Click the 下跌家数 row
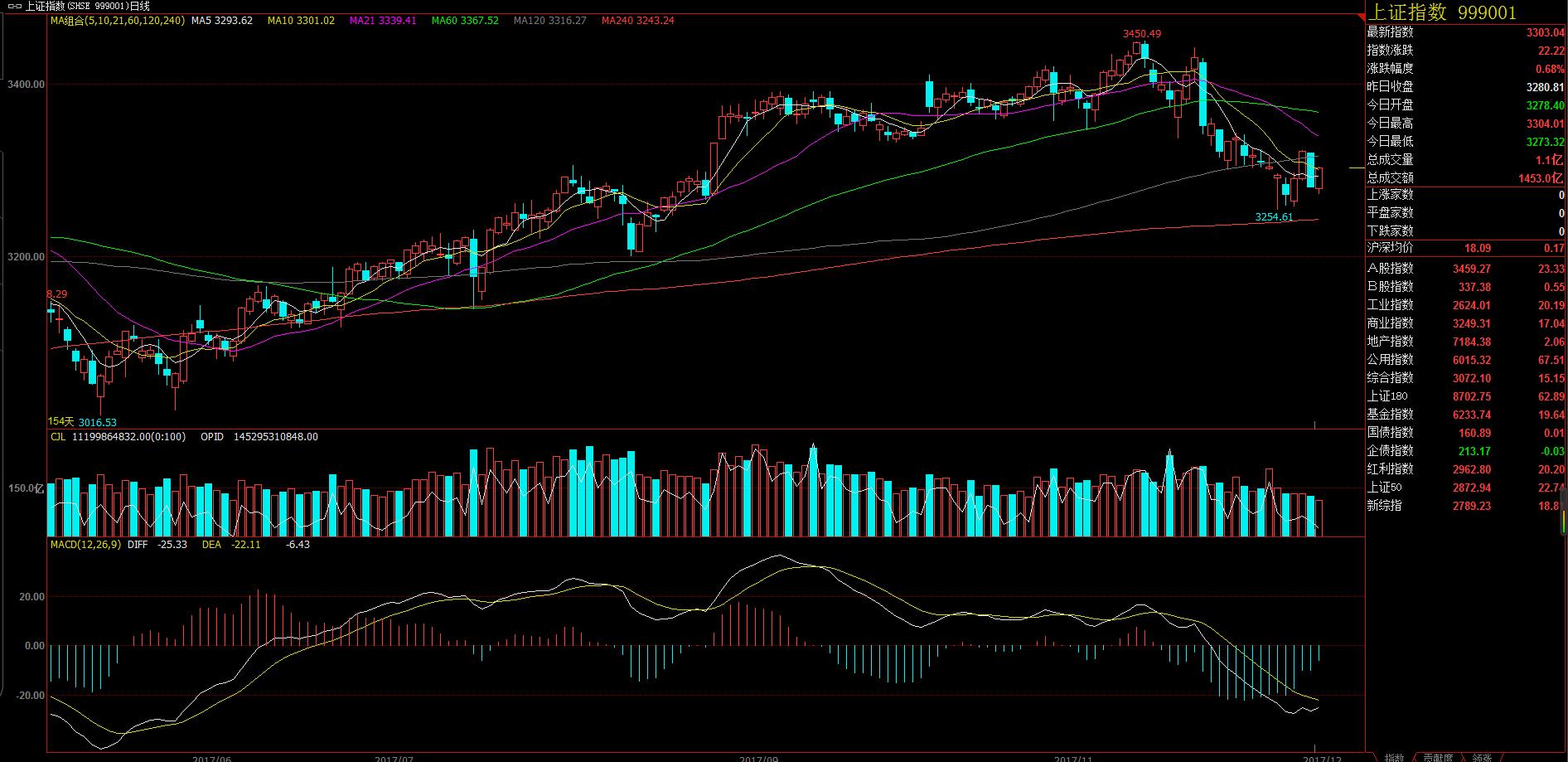The width and height of the screenshot is (1568, 762). 1465,231
